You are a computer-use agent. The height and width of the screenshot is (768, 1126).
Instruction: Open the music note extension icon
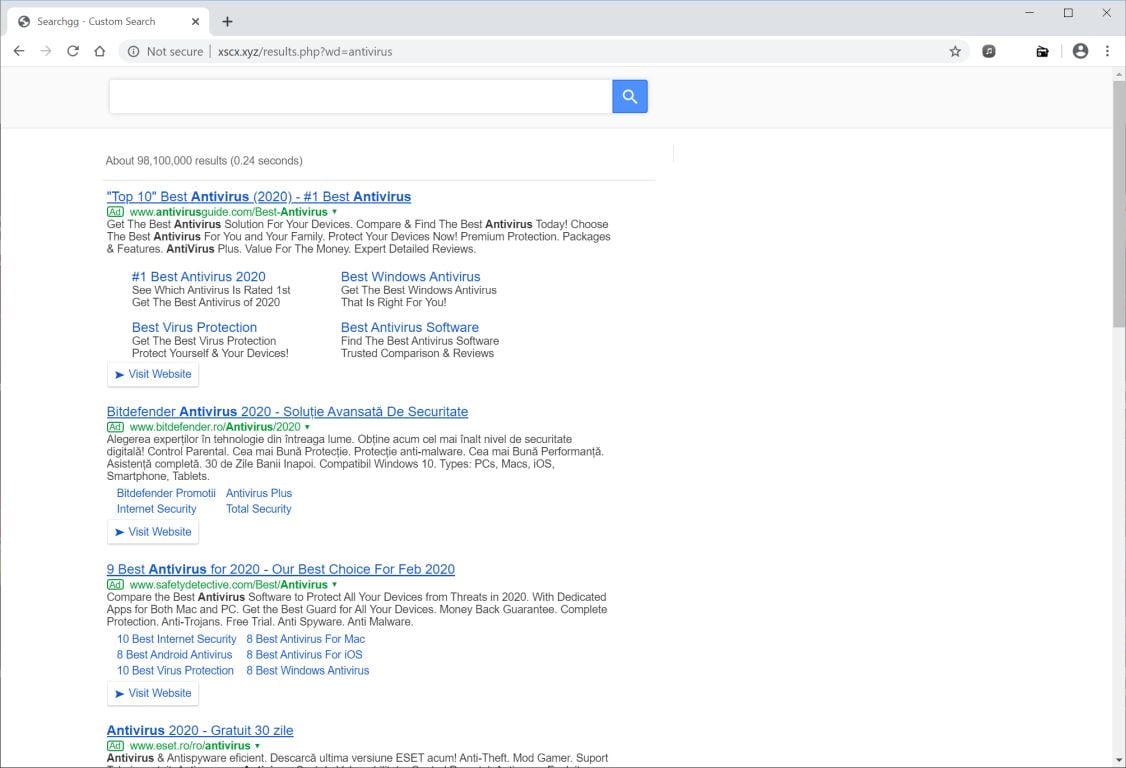coord(989,51)
